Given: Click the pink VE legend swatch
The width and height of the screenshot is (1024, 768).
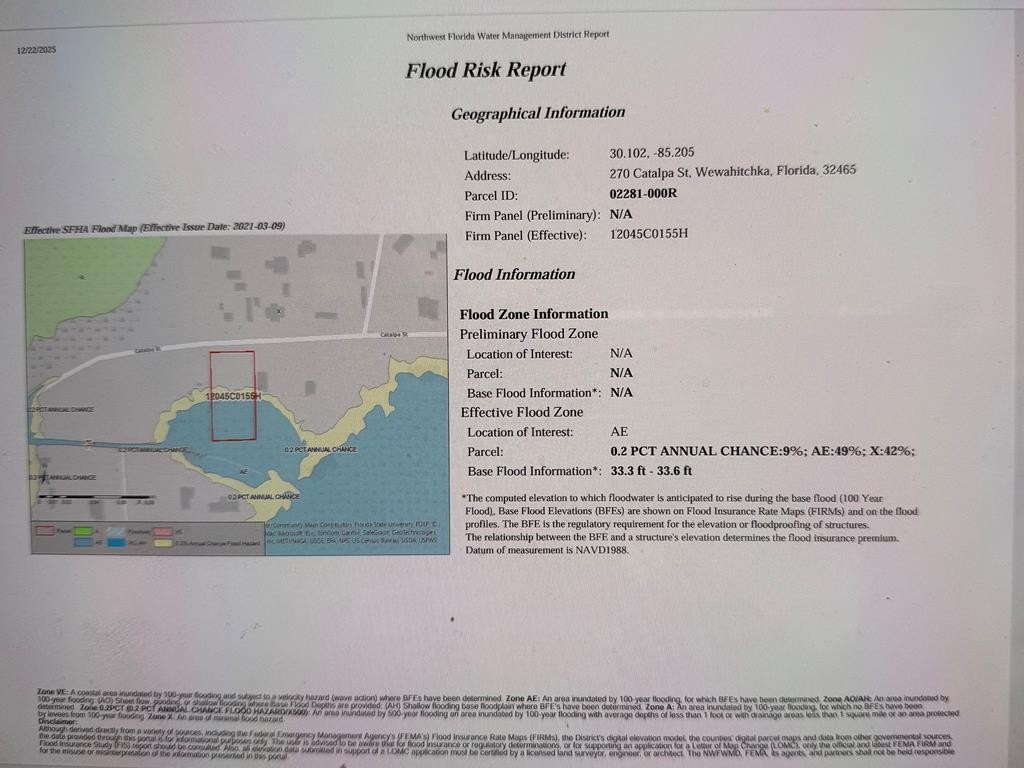Looking at the screenshot, I should [x=161, y=532].
